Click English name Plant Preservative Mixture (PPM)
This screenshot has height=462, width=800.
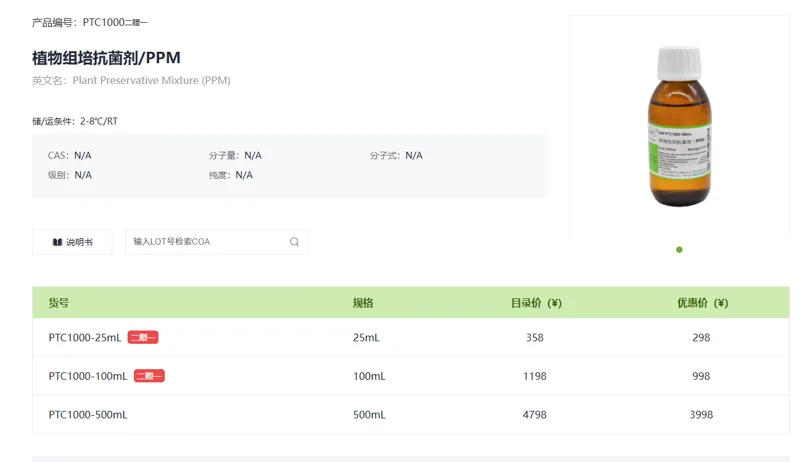[x=152, y=81]
